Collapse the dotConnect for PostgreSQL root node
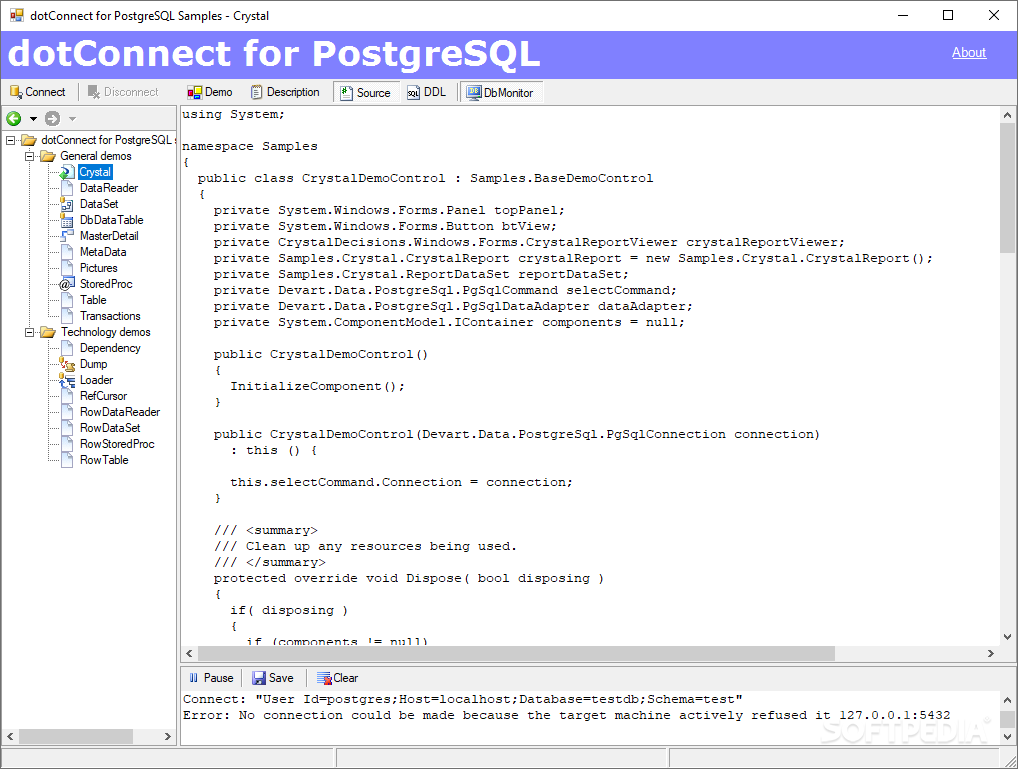The width and height of the screenshot is (1018, 769). (10, 140)
